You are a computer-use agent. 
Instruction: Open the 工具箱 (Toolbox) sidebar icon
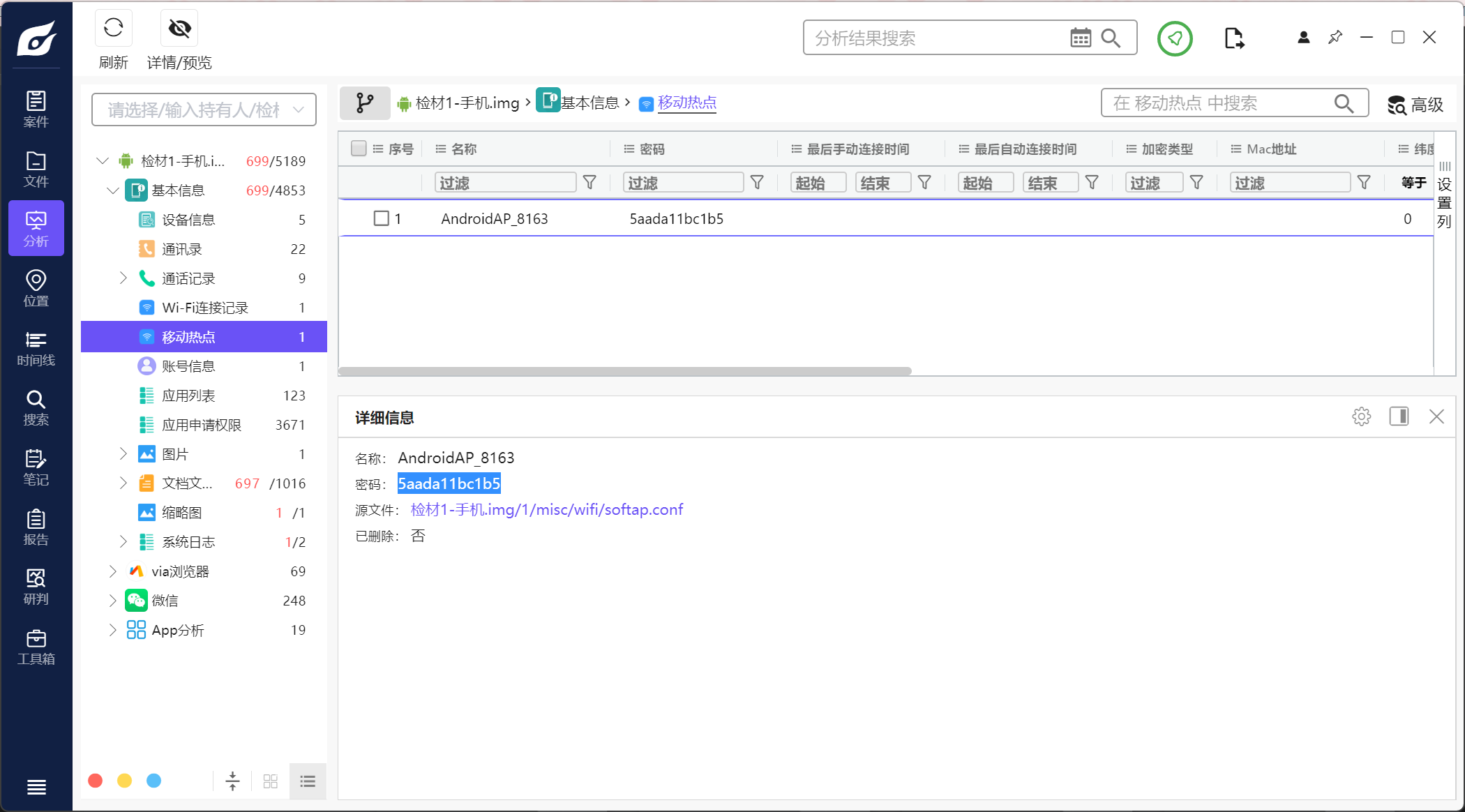pos(36,646)
